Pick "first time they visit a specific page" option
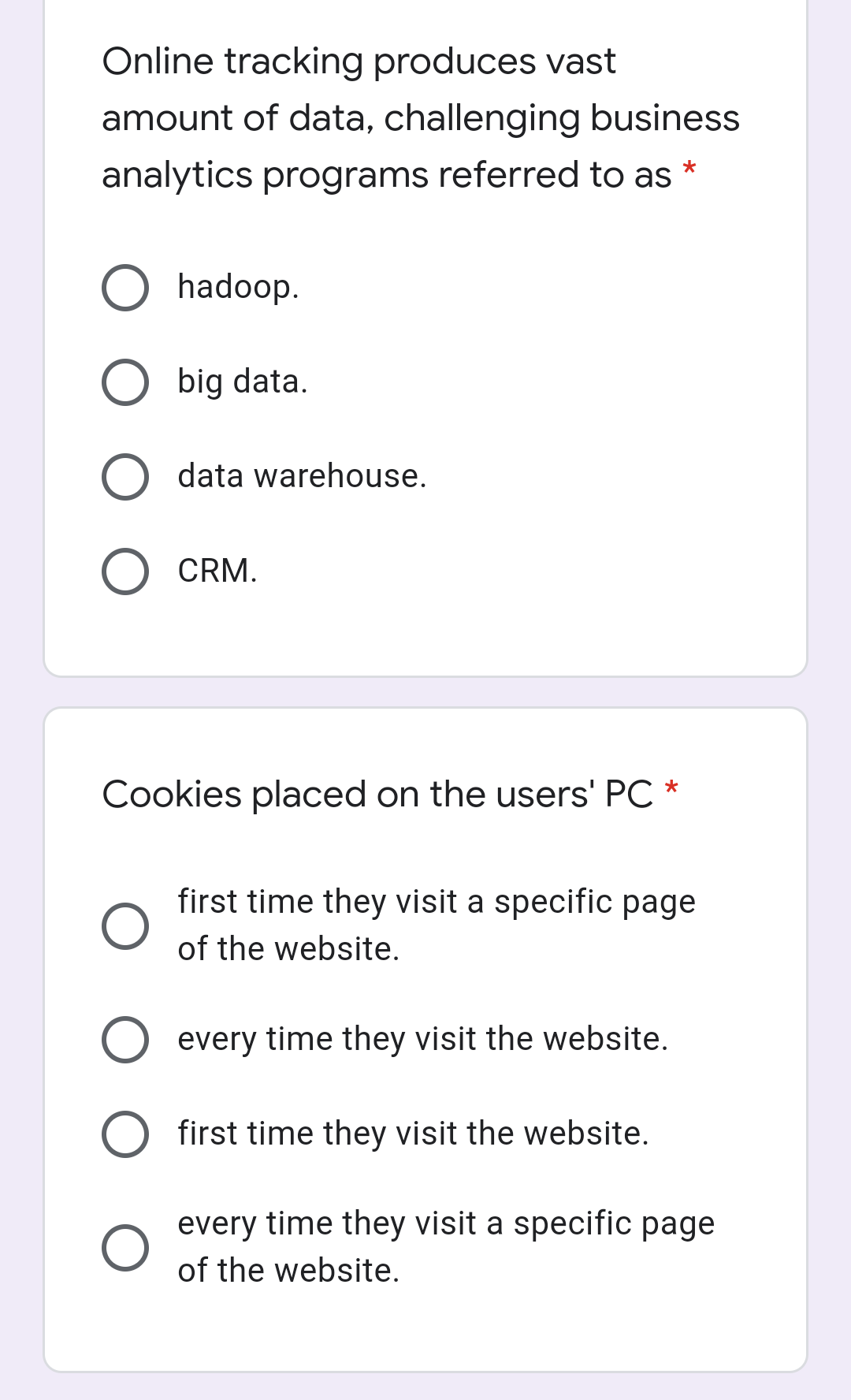Viewport: 851px width, 1400px height. pos(126,925)
